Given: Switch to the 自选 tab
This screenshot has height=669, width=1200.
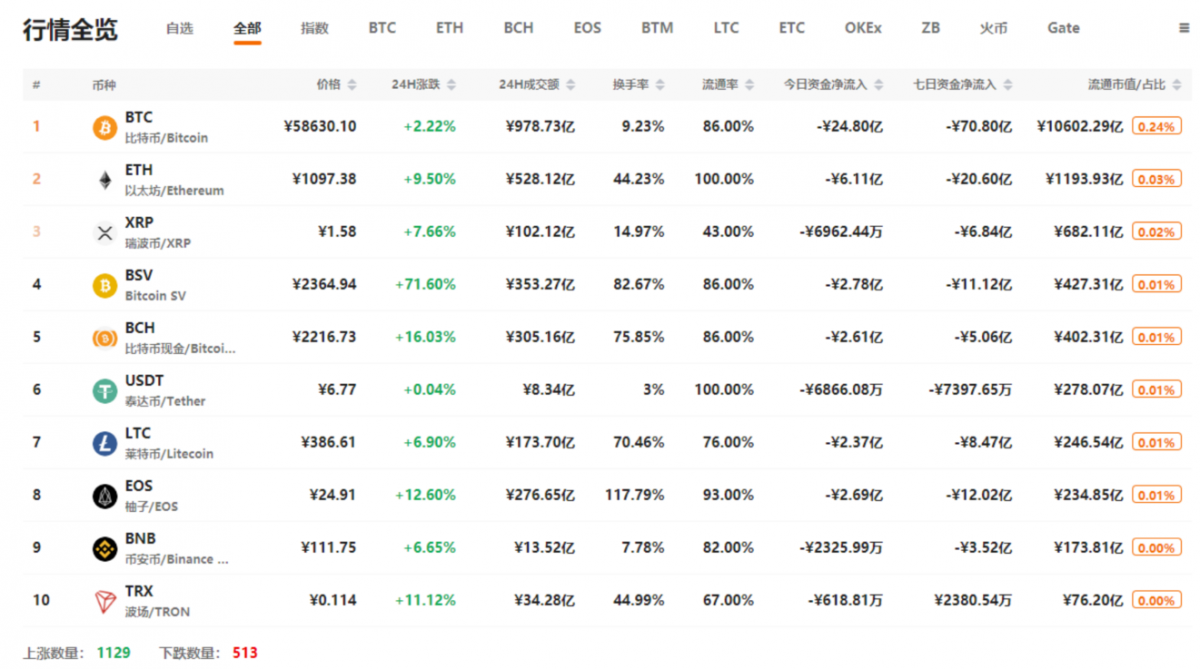Looking at the screenshot, I should [179, 28].
